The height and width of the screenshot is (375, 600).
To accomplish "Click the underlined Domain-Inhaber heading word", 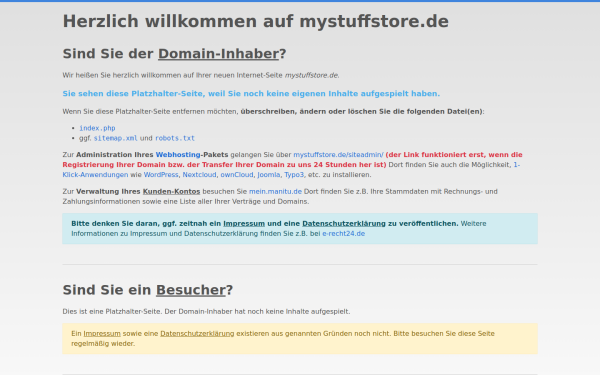I will (x=218, y=54).
